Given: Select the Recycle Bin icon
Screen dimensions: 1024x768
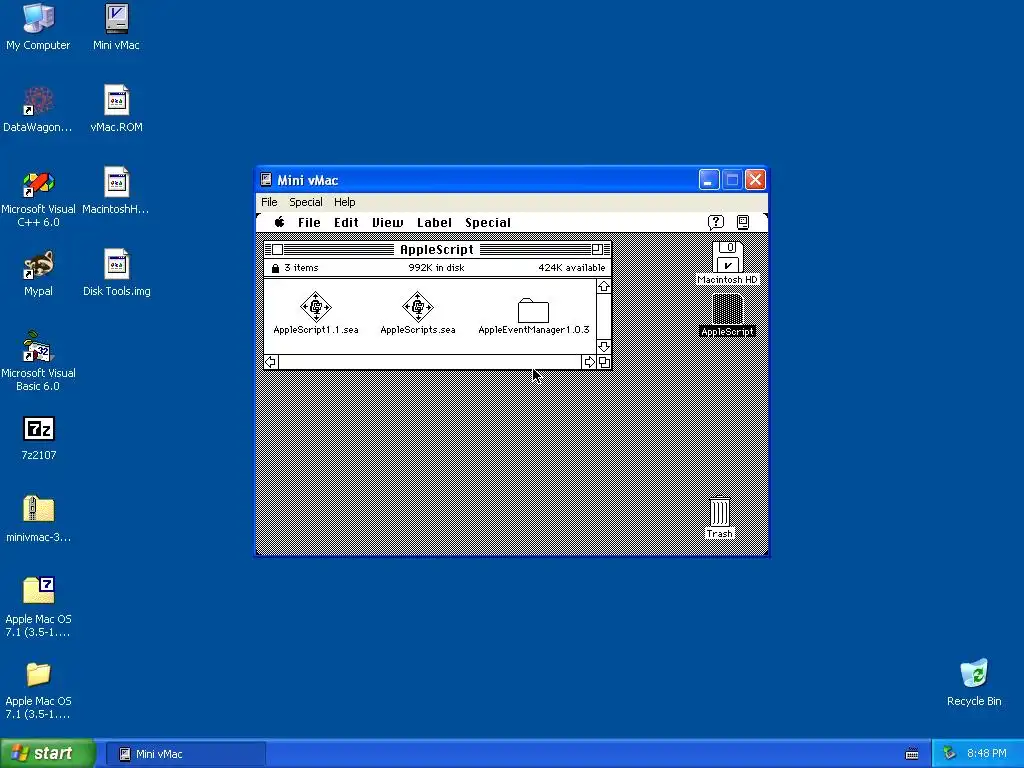Looking at the screenshot, I should (x=974, y=673).
